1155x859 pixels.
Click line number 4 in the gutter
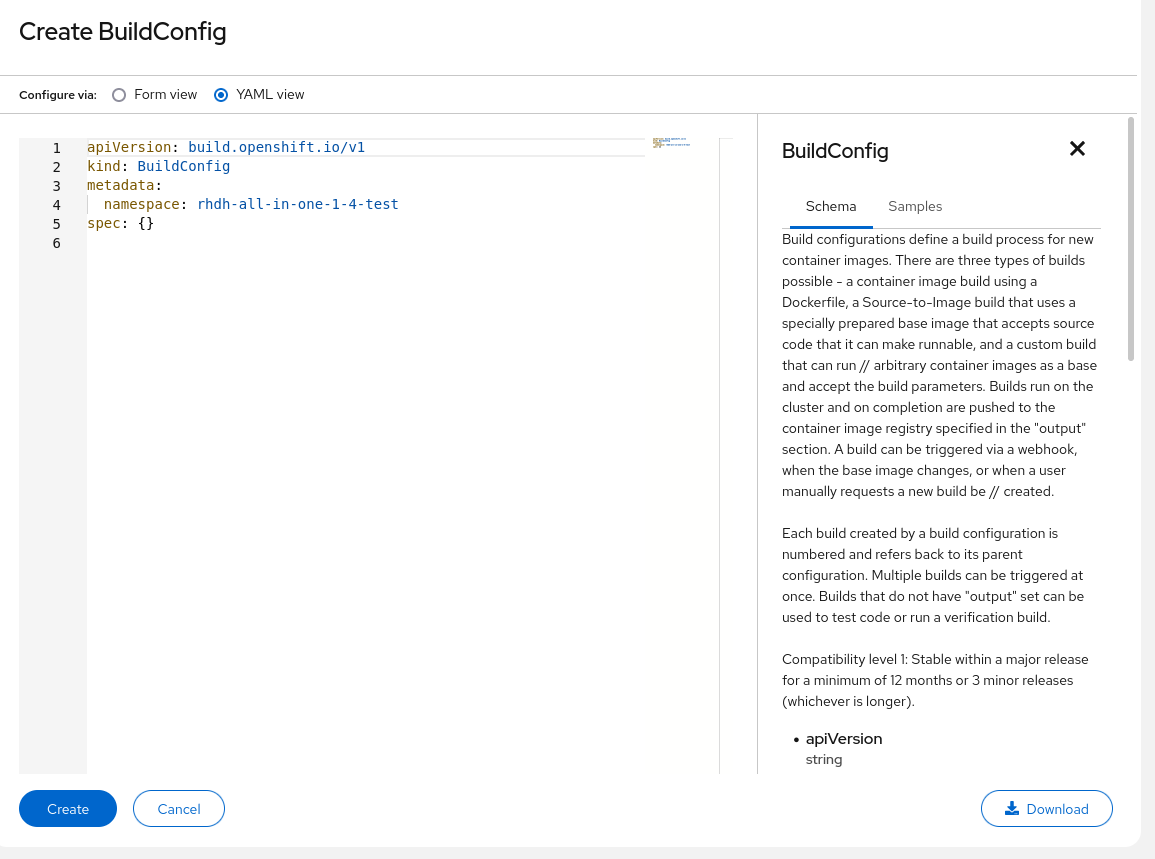pyautogui.click(x=56, y=205)
